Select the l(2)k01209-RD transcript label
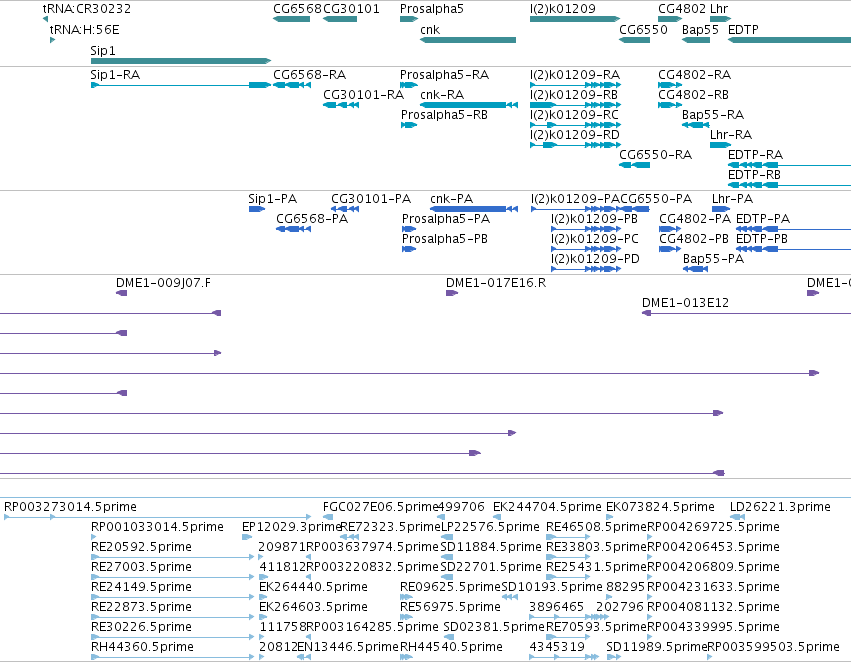 point(575,135)
